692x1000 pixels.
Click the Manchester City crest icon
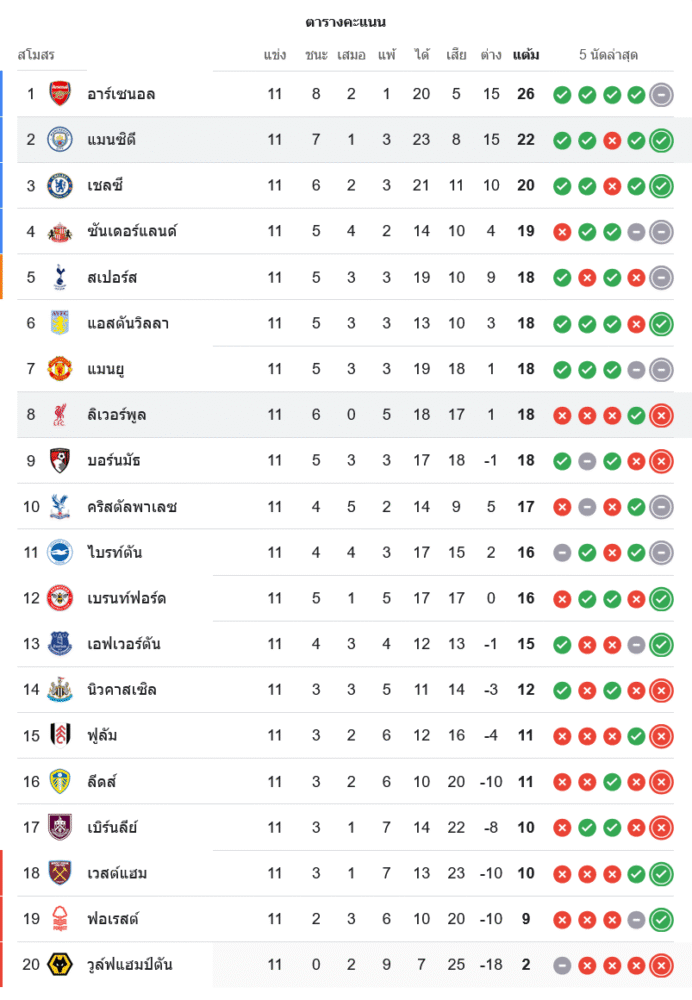60,140
